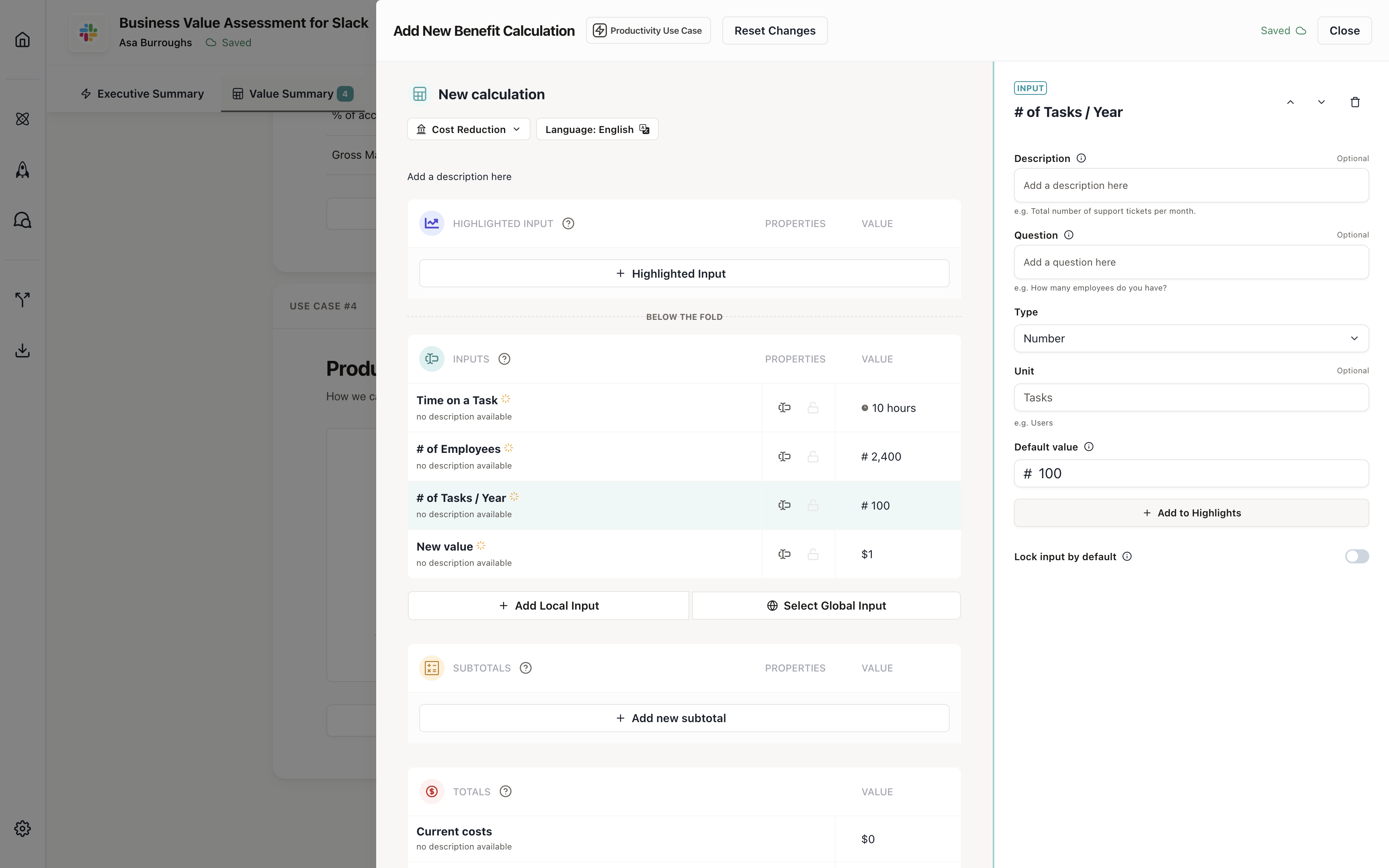
Task: Open settings via the gear icon
Action: tap(23, 828)
